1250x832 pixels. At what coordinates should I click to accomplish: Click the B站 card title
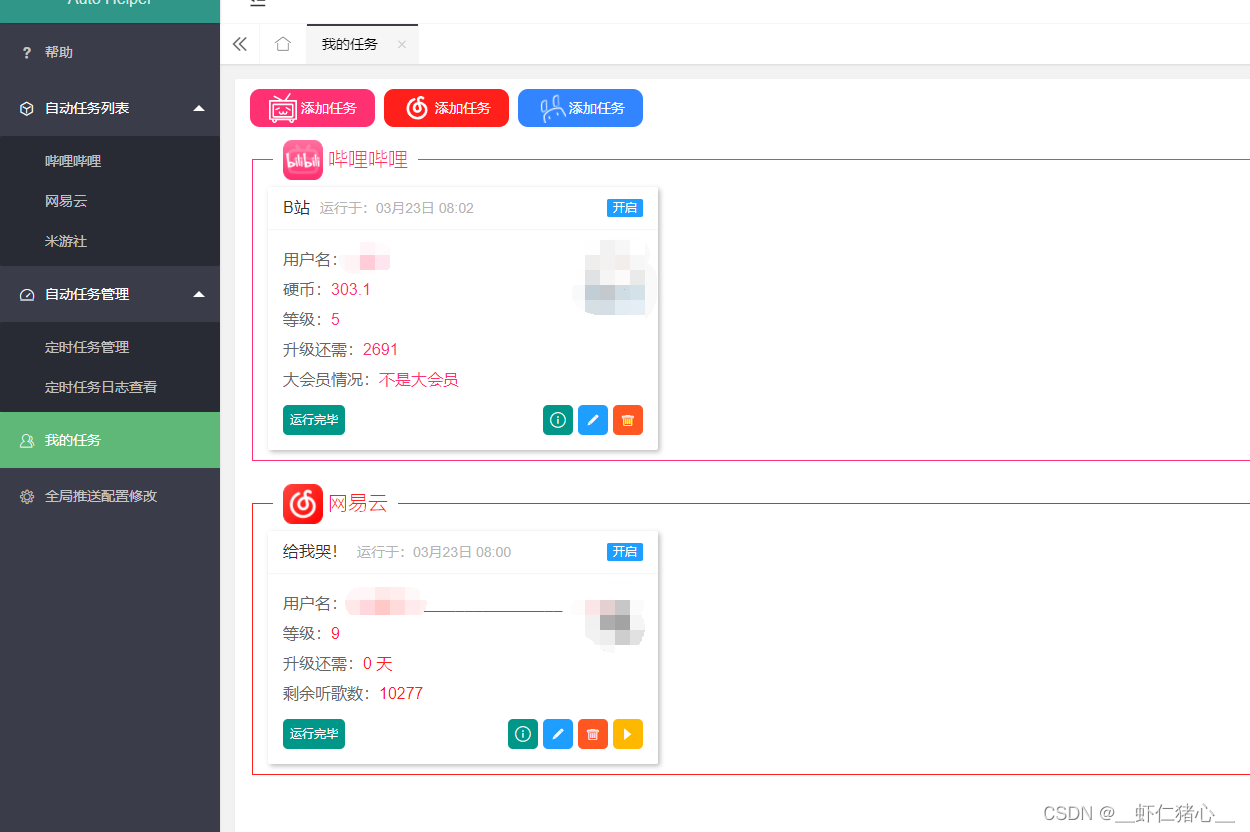pyautogui.click(x=297, y=208)
